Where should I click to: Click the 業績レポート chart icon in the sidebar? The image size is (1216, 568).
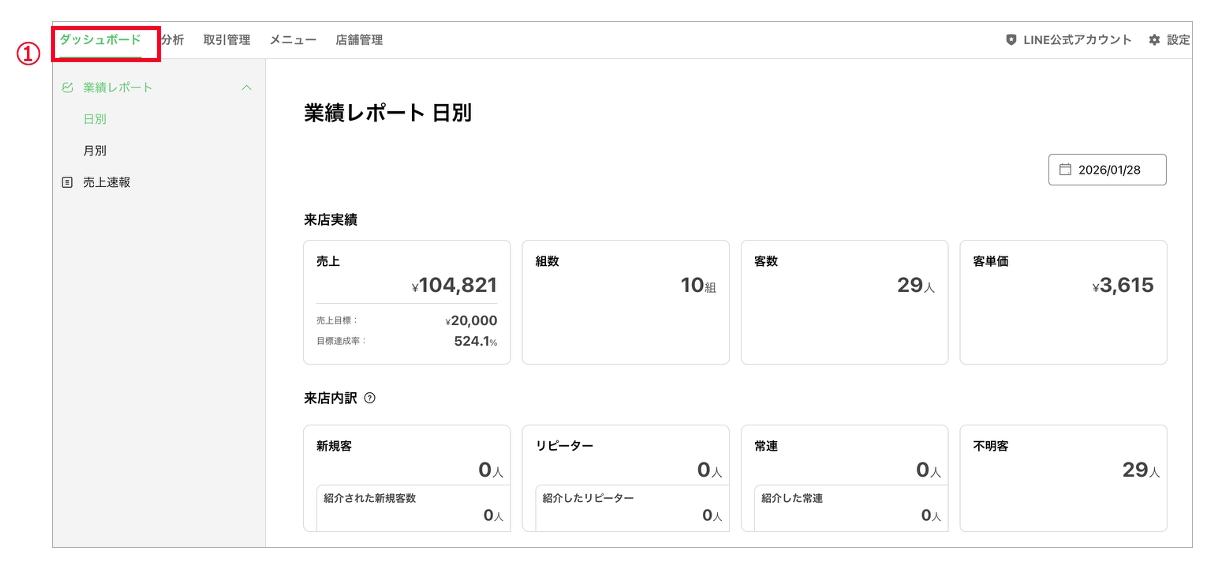tap(67, 87)
